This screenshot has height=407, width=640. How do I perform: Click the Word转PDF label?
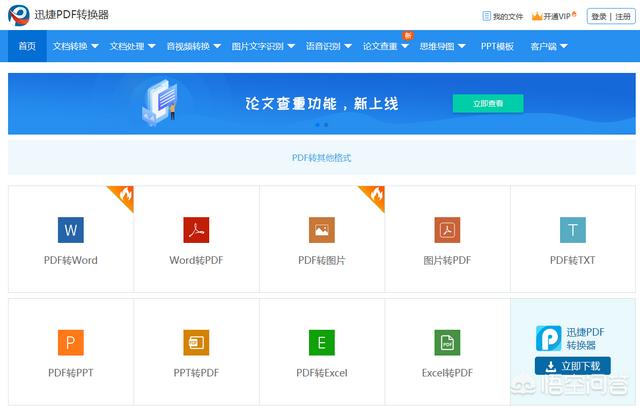pos(196,260)
